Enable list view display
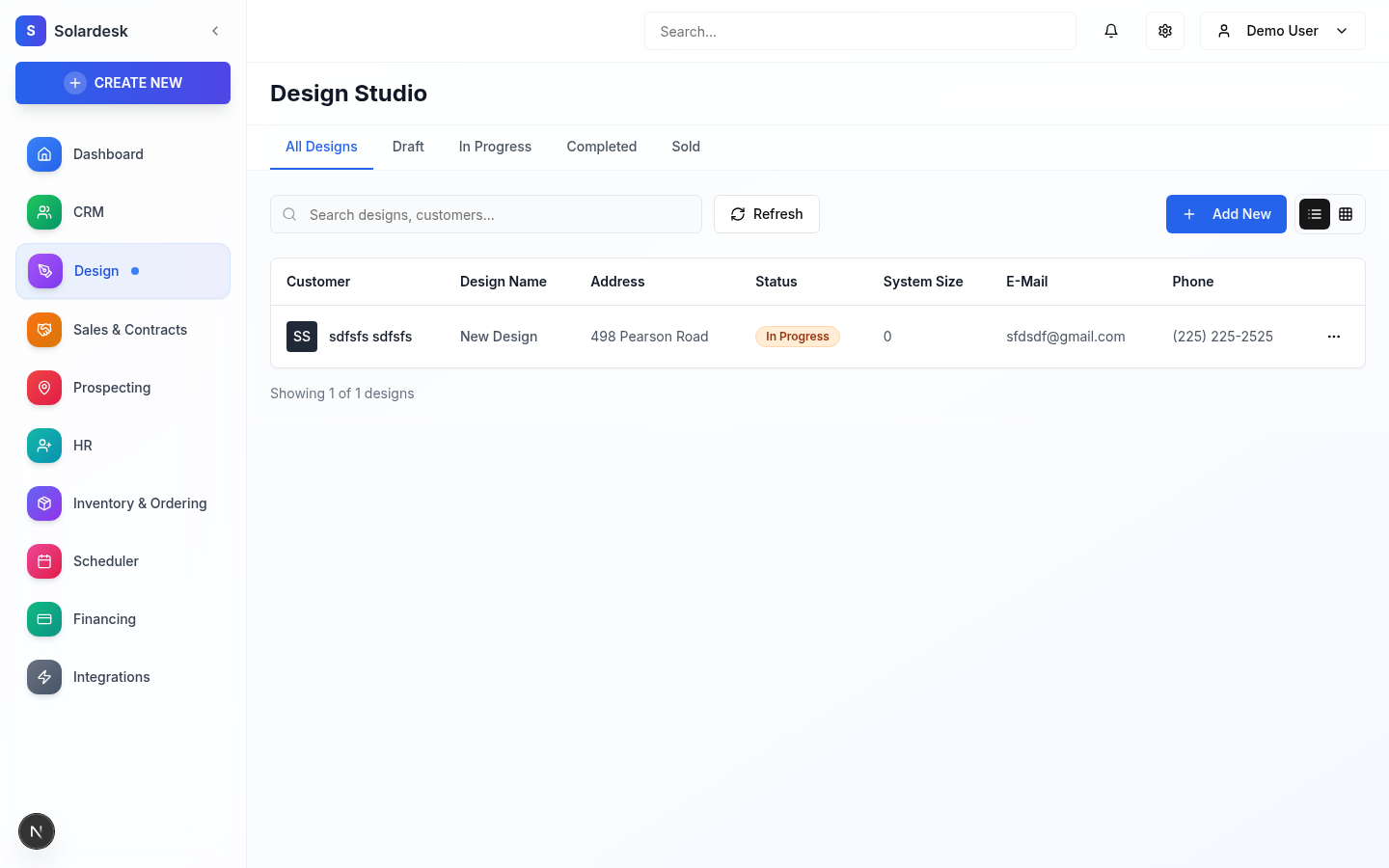 [1315, 213]
